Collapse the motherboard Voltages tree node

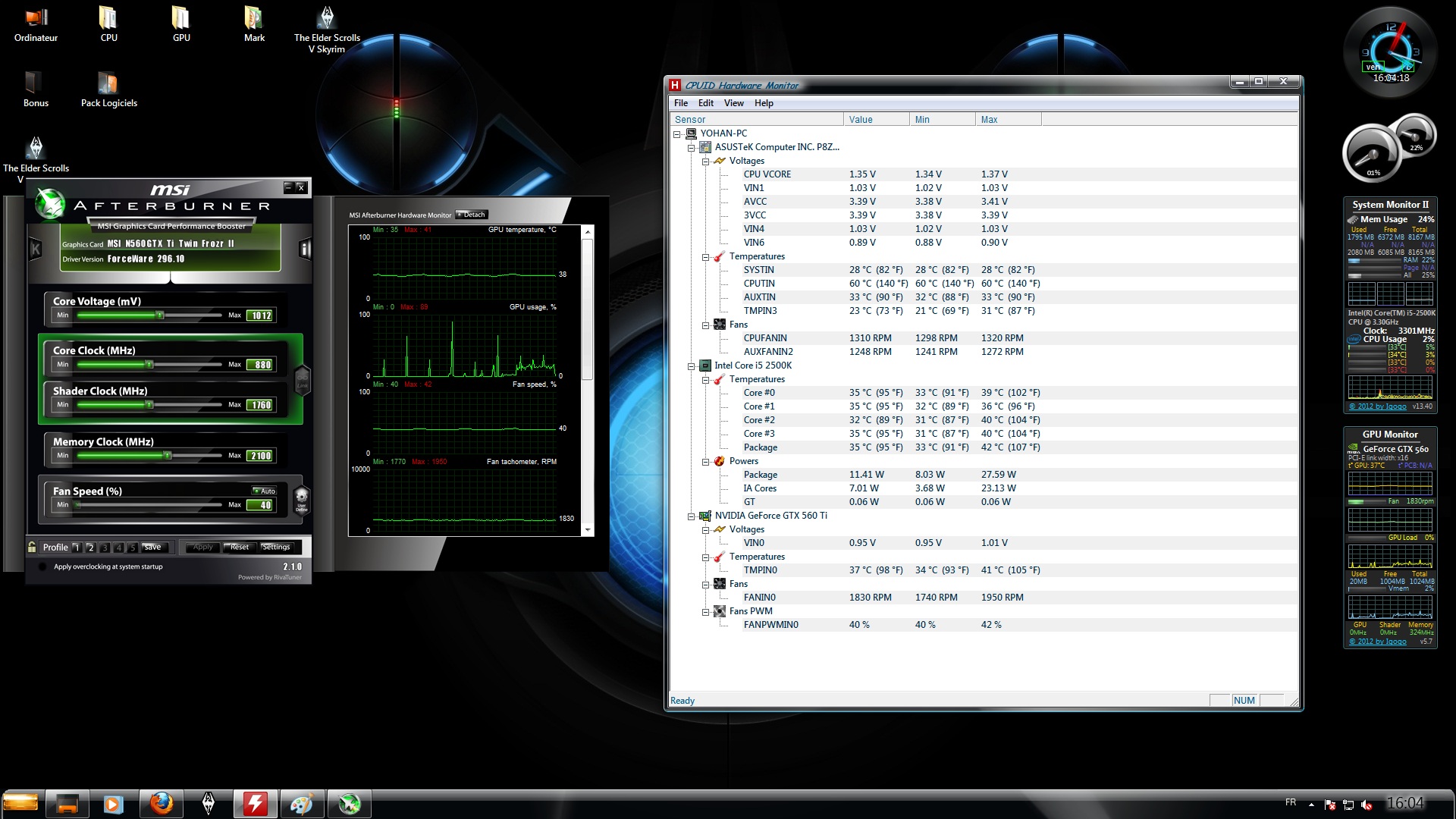coord(705,162)
